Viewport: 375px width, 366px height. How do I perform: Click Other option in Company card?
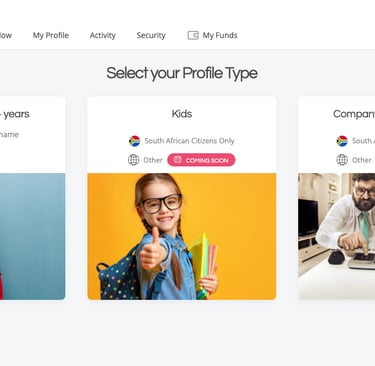[362, 160]
